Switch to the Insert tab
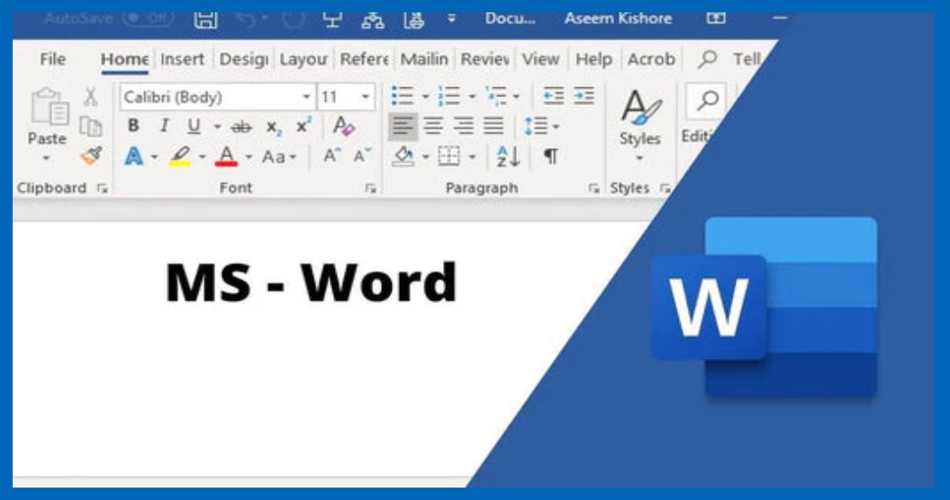Viewport: 950px width, 500px height. (182, 59)
